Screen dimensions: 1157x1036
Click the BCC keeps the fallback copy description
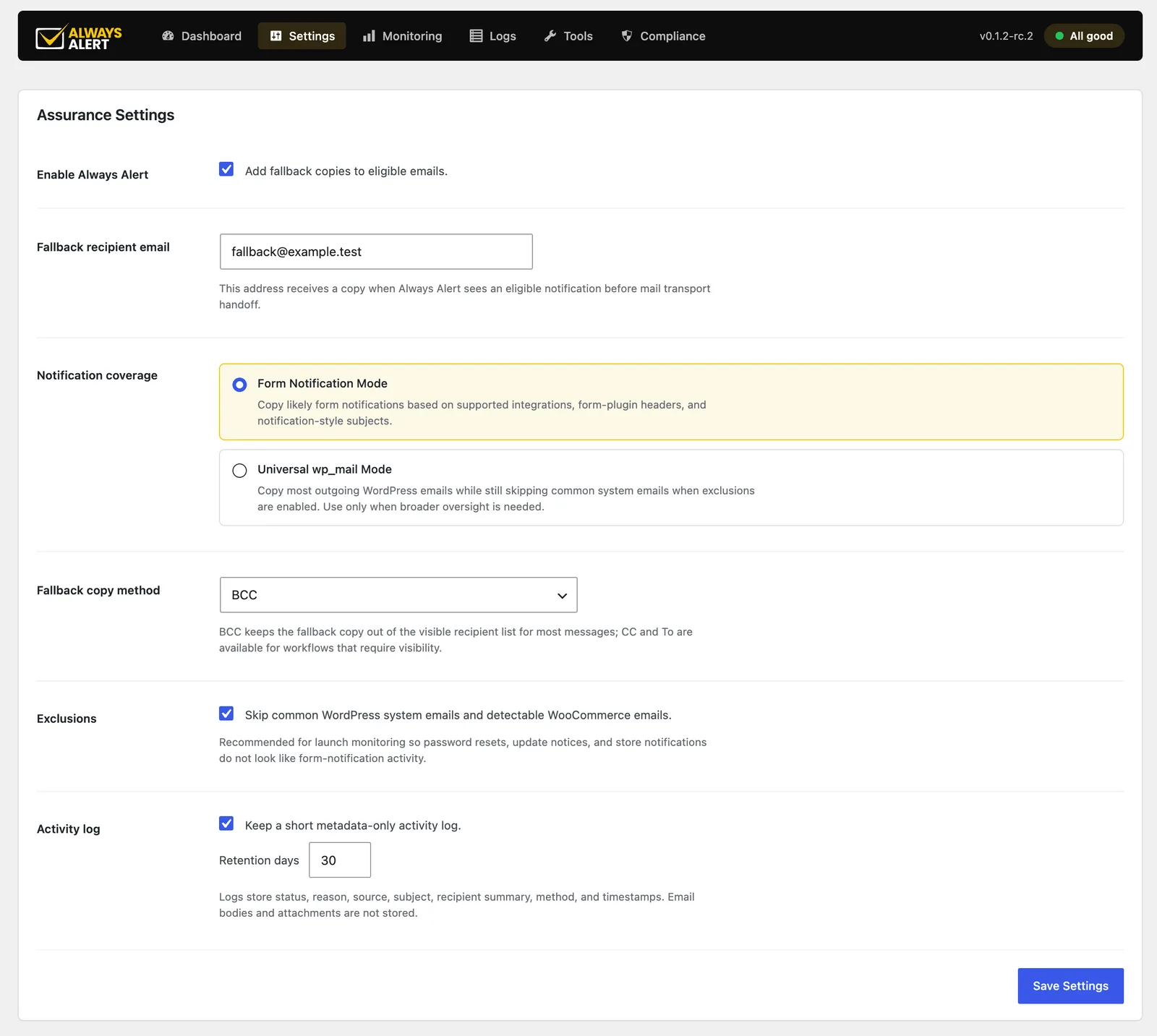click(456, 640)
